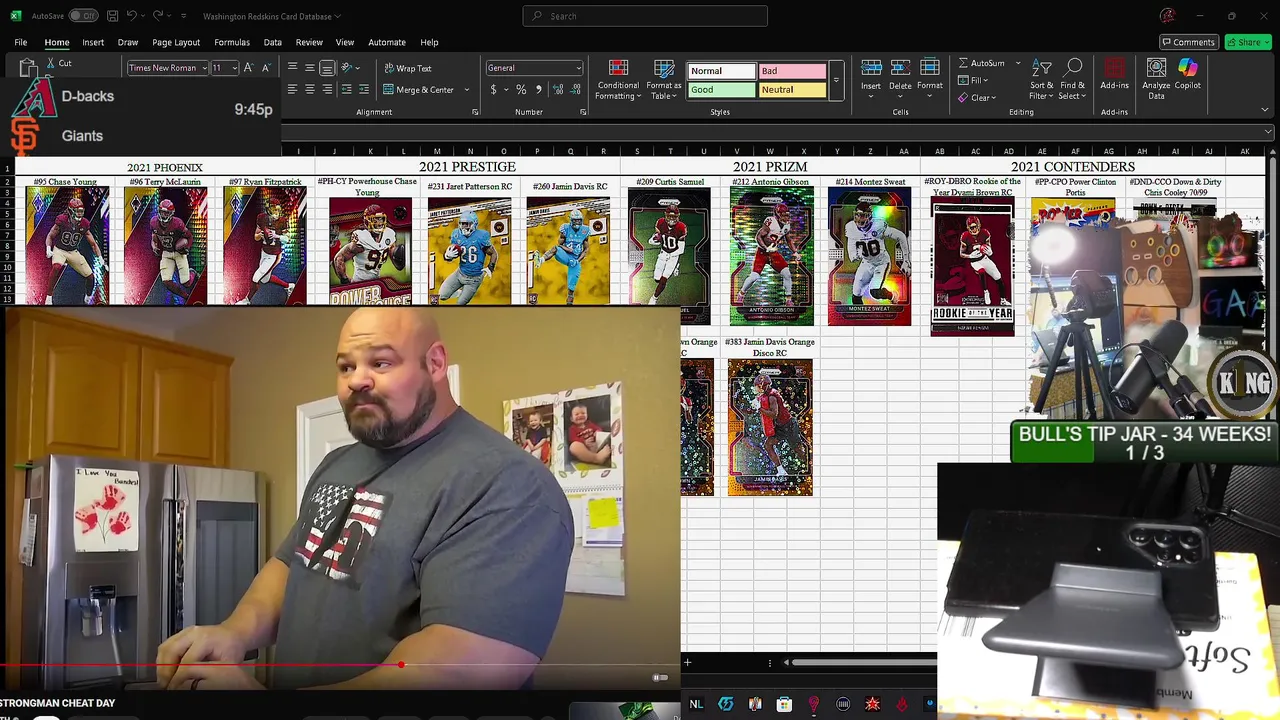Click the Increase Decimal icon

click(558, 89)
